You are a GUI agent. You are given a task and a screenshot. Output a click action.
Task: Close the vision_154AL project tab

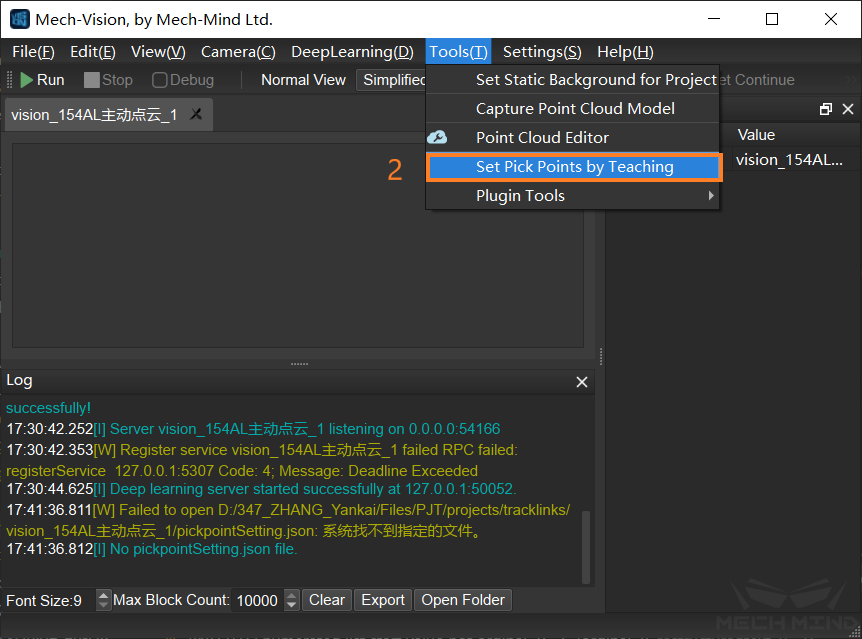pyautogui.click(x=196, y=115)
